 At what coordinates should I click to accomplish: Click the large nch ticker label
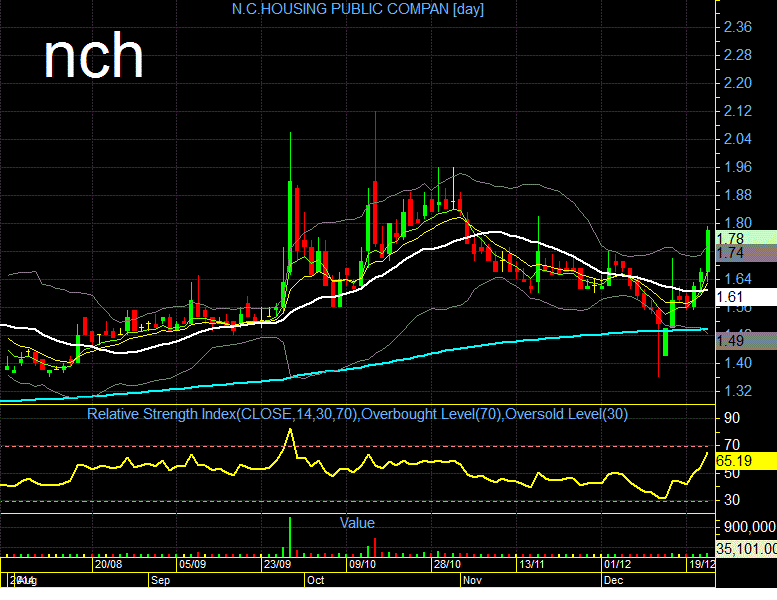(x=94, y=55)
